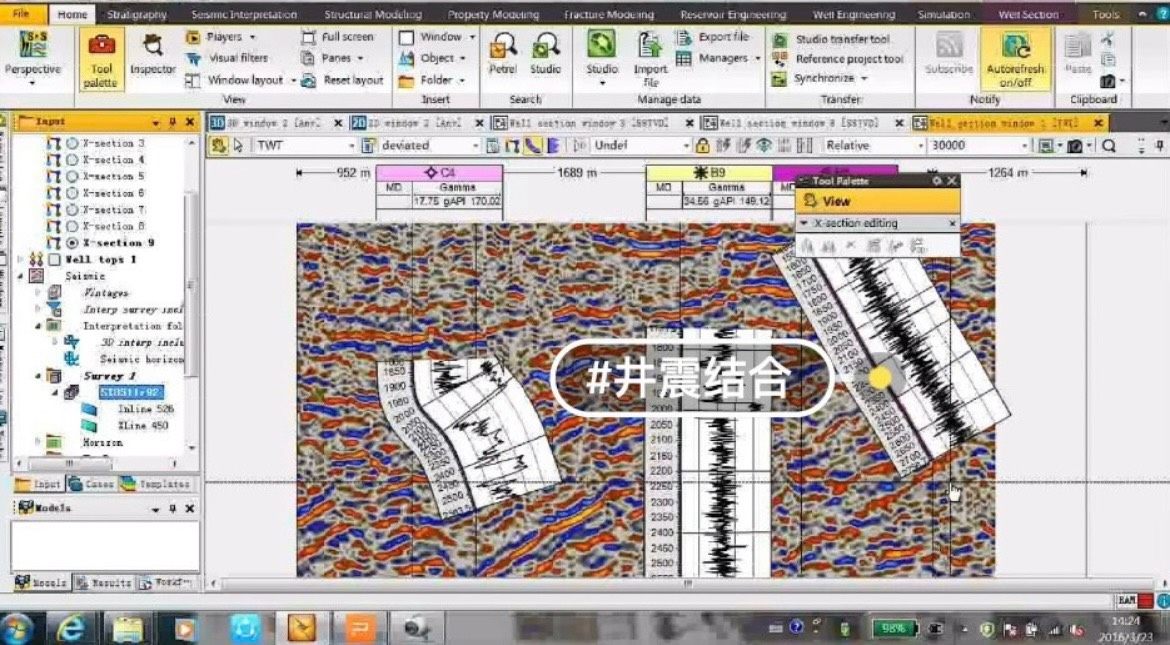Screen dimensions: 1170x645
Task: Click the Managers button
Action: (718, 58)
